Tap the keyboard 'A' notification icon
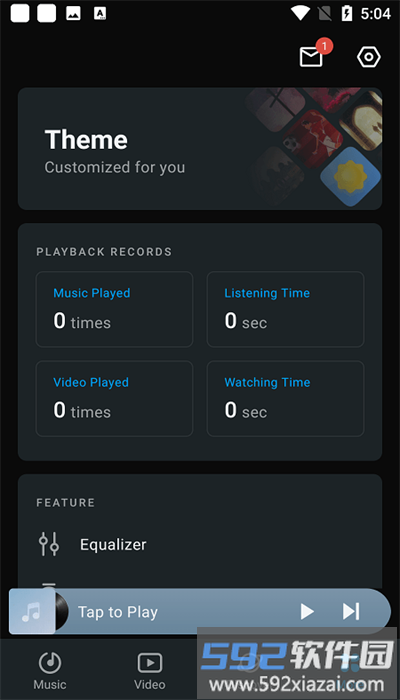The image size is (400, 700). pyautogui.click(x=100, y=14)
